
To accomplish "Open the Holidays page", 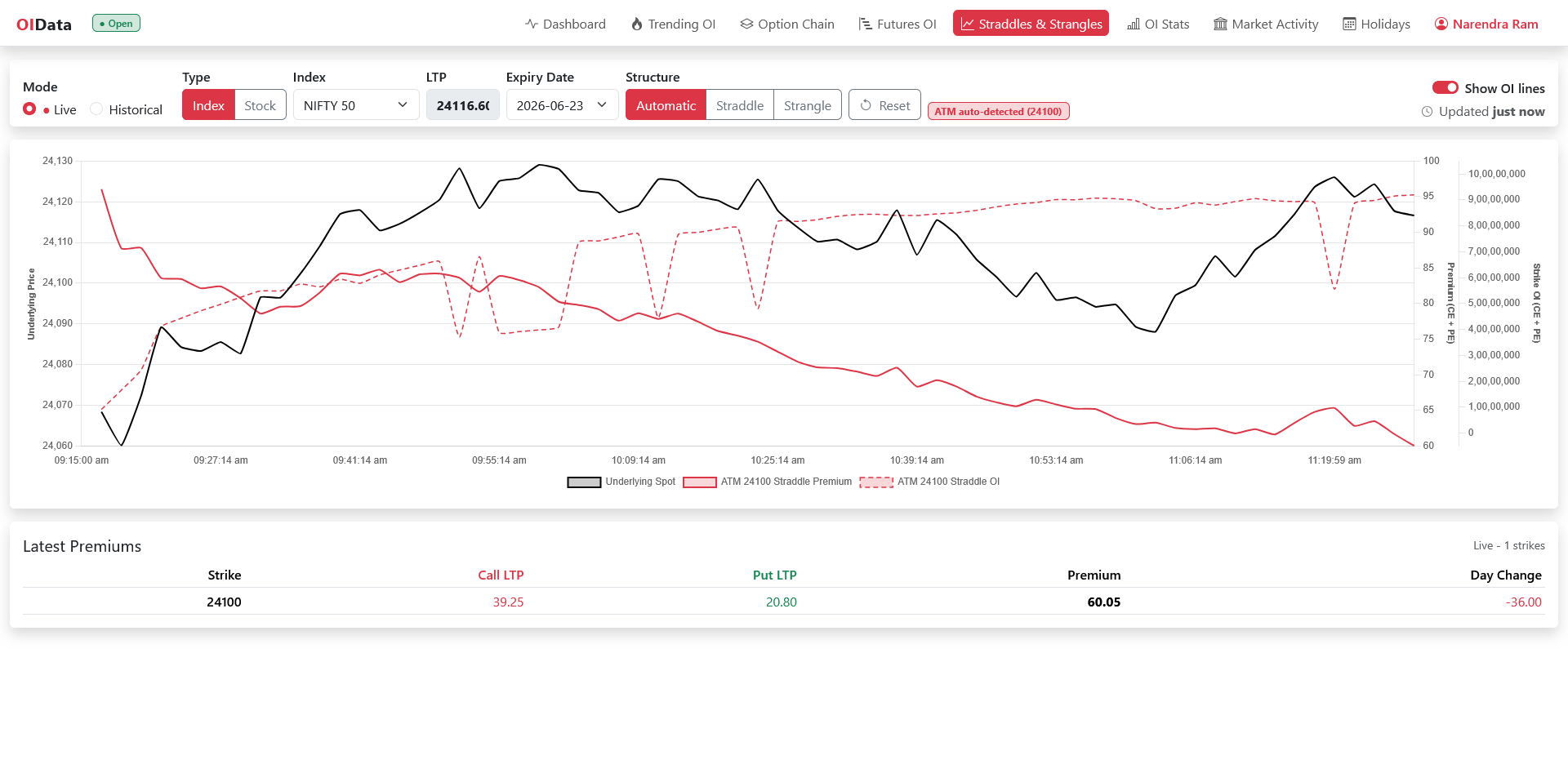I will pos(1377,24).
